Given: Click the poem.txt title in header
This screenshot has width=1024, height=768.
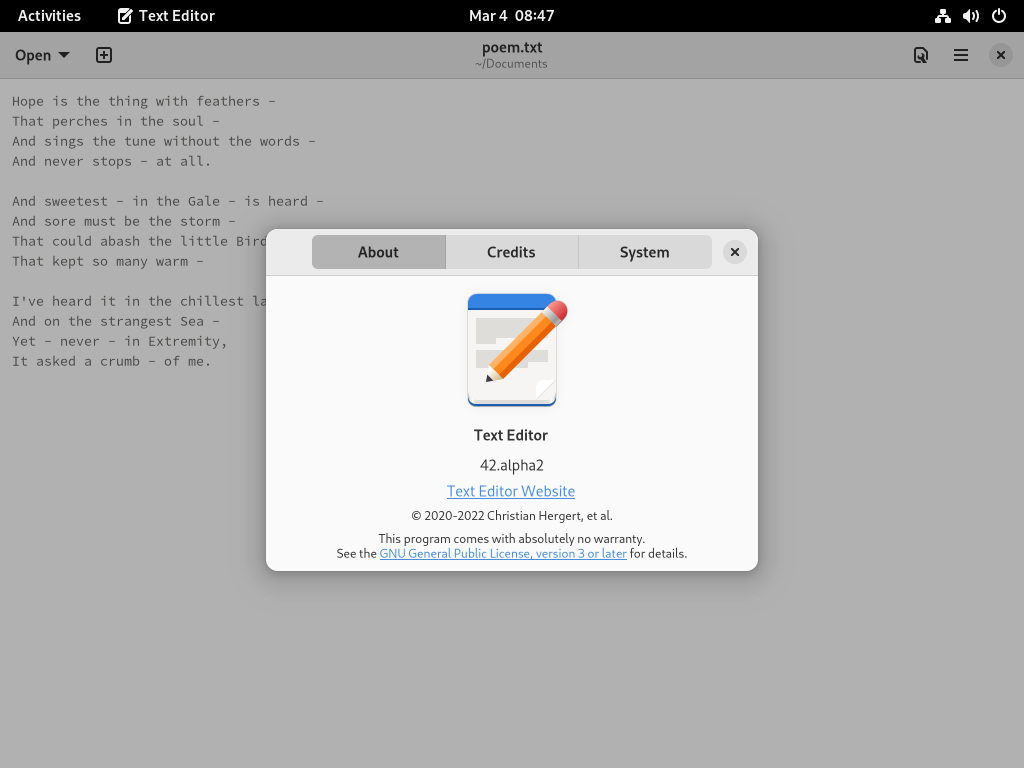Looking at the screenshot, I should tap(512, 47).
